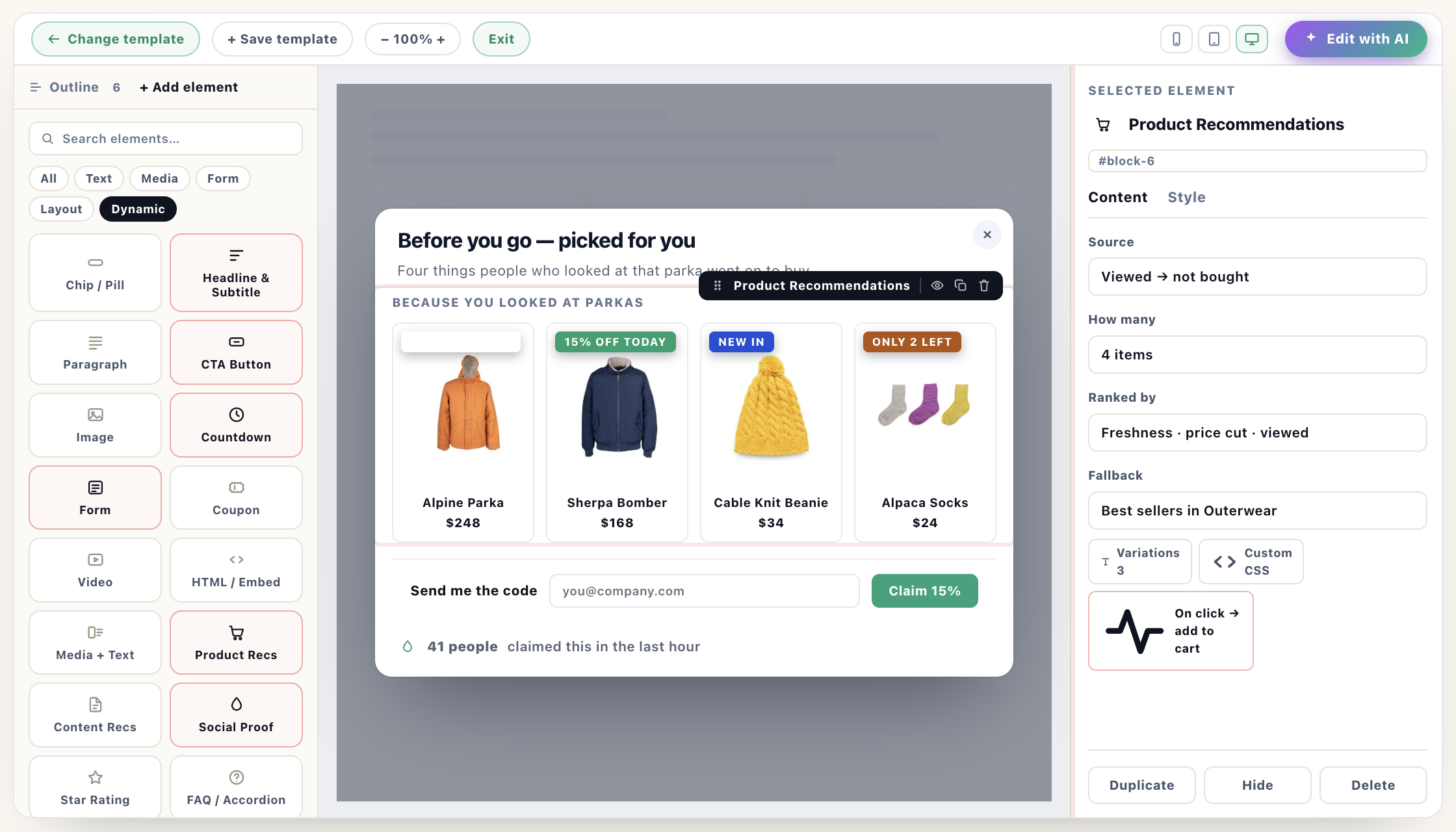Click Save template
This screenshot has height=832, width=1456.
coord(282,39)
